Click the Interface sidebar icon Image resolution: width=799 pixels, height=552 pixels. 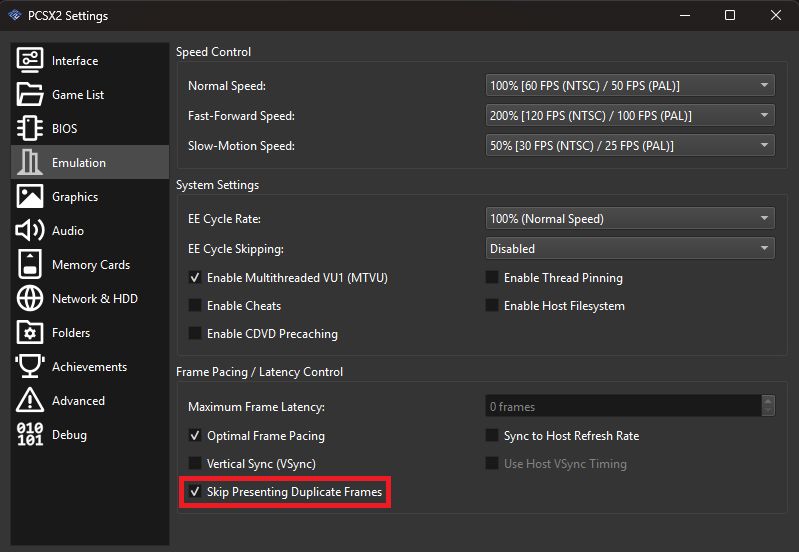click(30, 60)
